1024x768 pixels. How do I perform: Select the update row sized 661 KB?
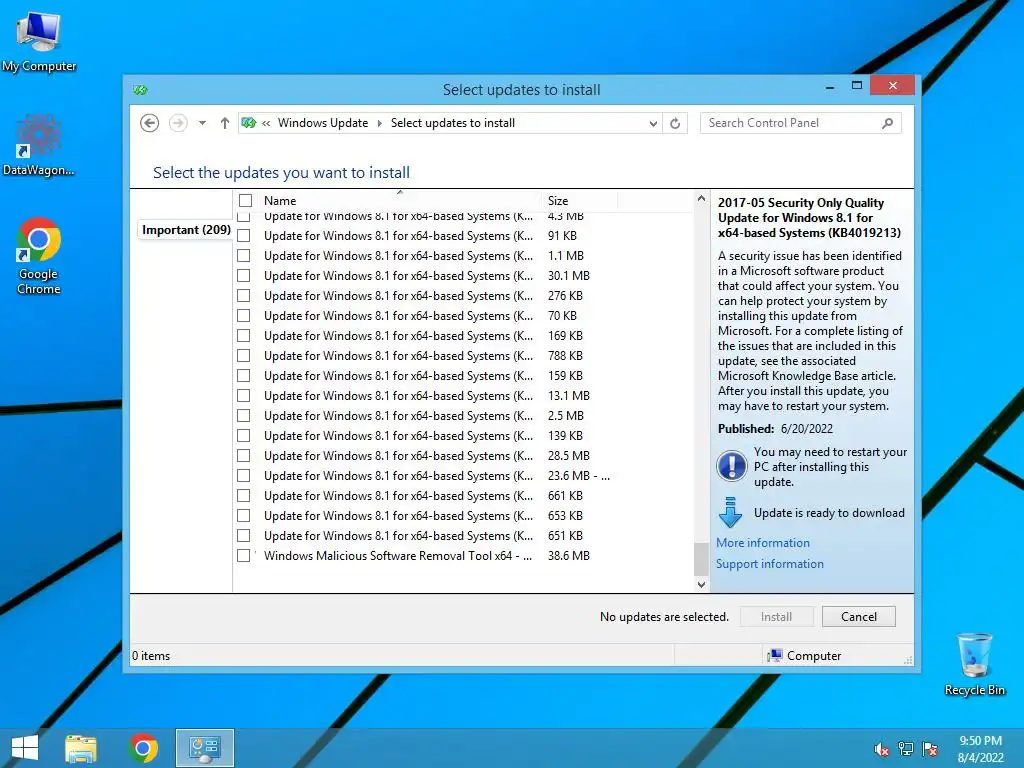pos(463,496)
